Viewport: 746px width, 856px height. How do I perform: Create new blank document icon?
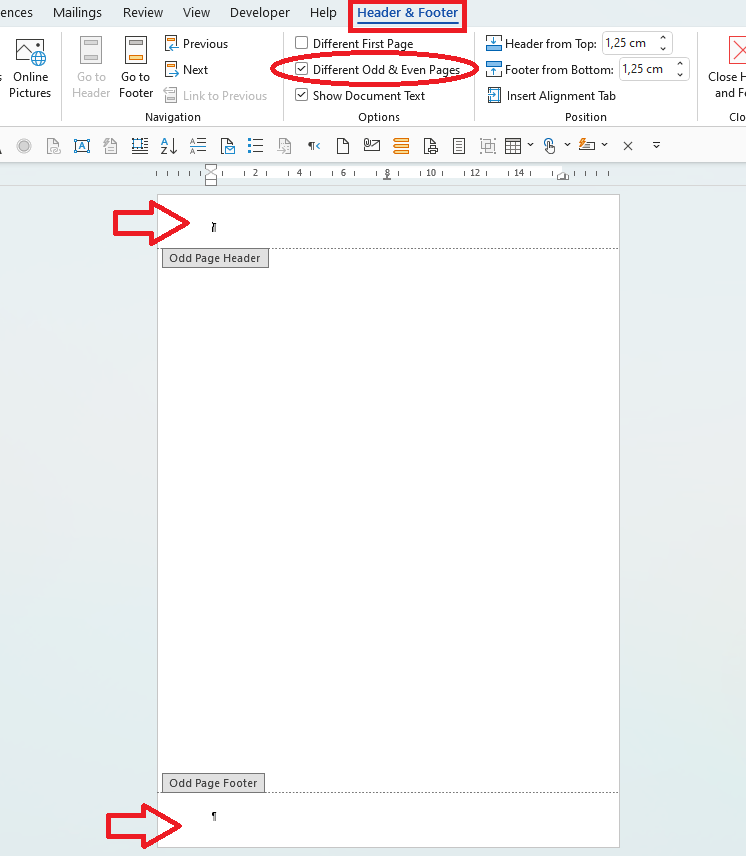tap(343, 146)
